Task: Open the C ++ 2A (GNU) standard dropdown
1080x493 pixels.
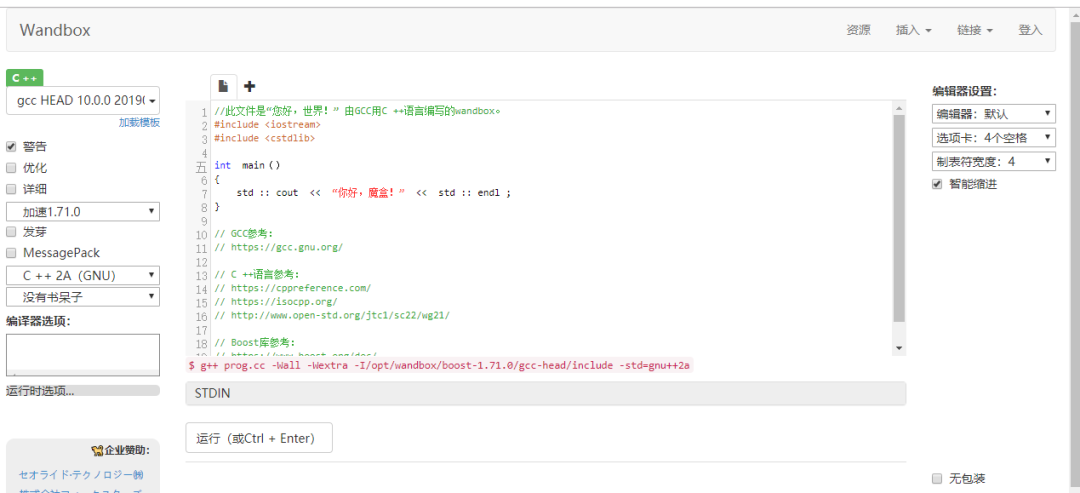Action: click(83, 275)
